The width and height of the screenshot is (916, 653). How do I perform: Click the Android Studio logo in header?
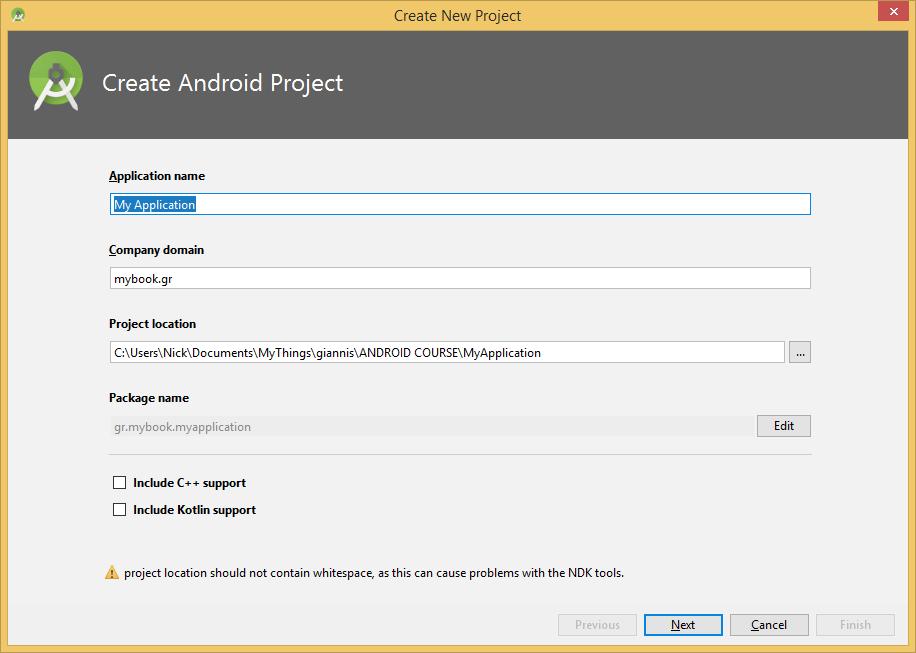[x=56, y=81]
